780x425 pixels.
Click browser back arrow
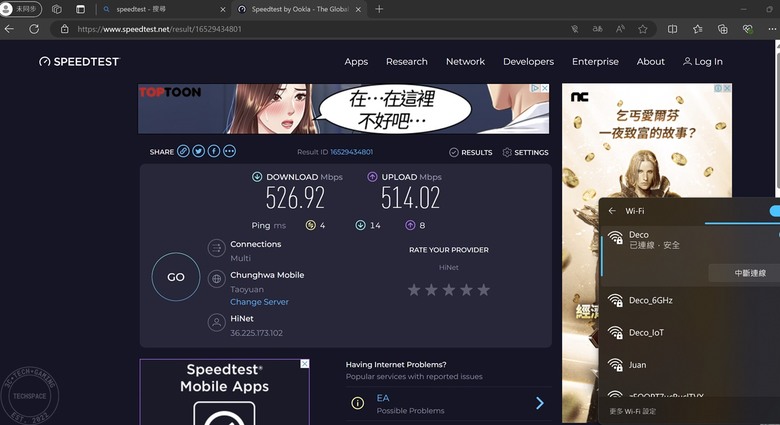tap(9, 29)
